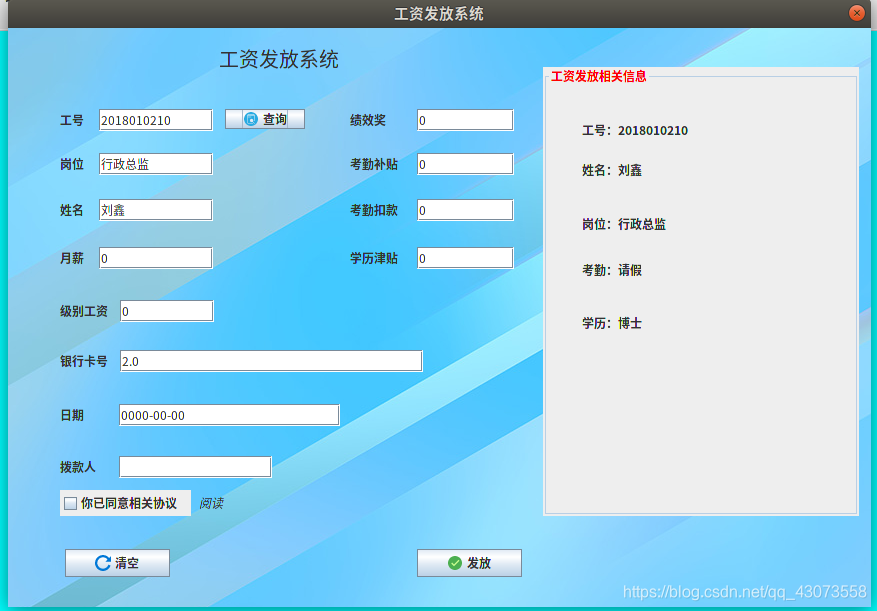
Task: Check the 你已同意相关协议 checkbox
Action: (x=70, y=504)
